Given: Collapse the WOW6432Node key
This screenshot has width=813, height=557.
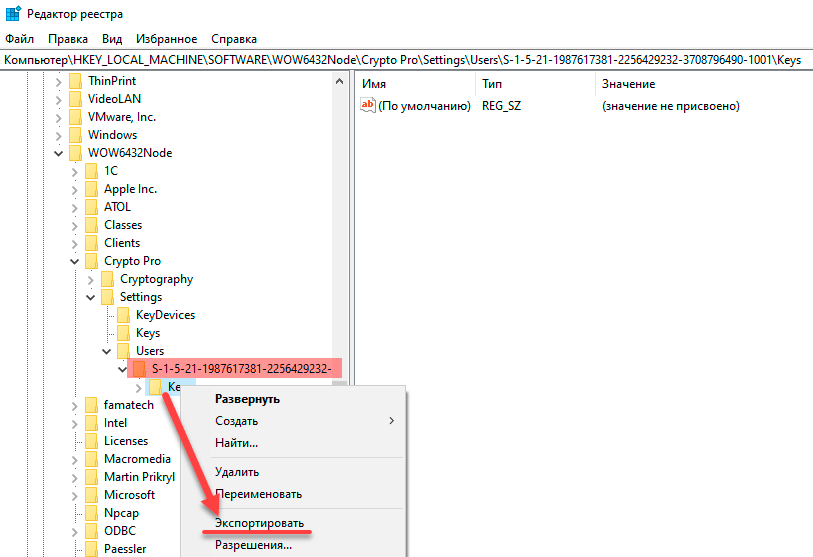Looking at the screenshot, I should coord(59,154).
